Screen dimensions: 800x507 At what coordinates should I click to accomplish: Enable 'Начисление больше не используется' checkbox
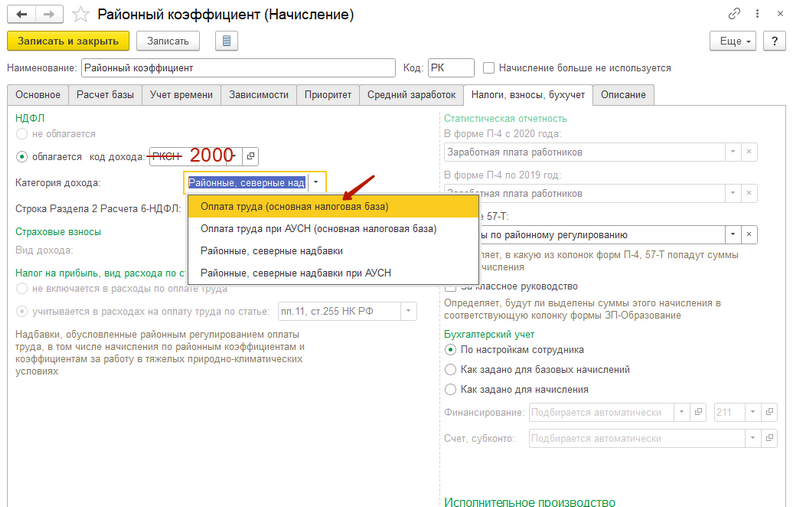pyautogui.click(x=489, y=68)
